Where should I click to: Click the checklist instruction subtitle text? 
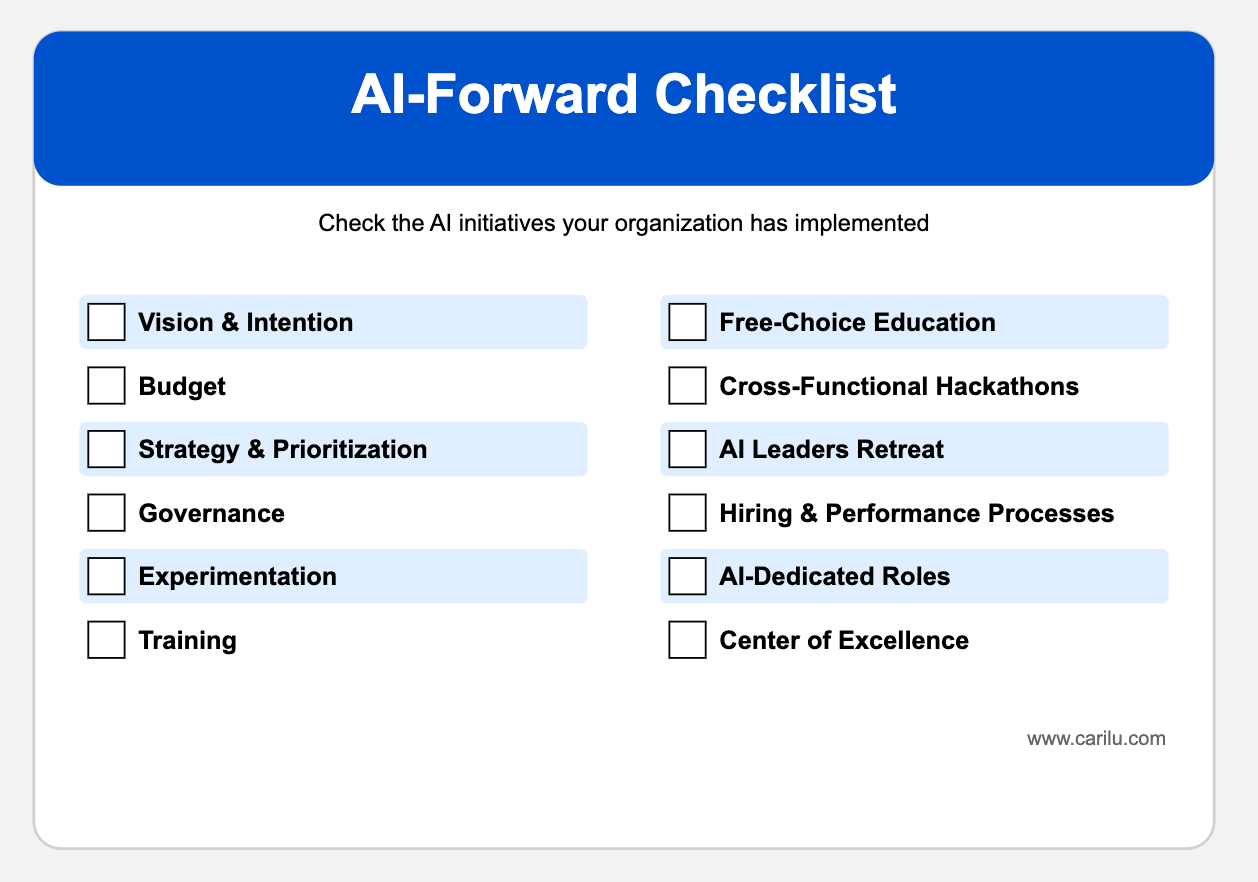tap(623, 223)
